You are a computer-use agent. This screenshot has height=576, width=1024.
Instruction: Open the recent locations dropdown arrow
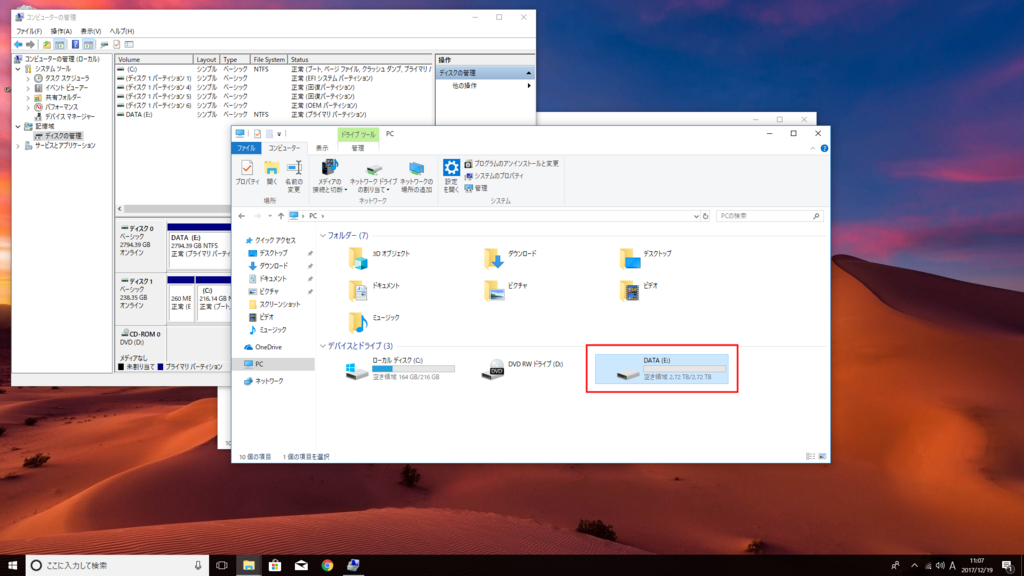[x=270, y=216]
